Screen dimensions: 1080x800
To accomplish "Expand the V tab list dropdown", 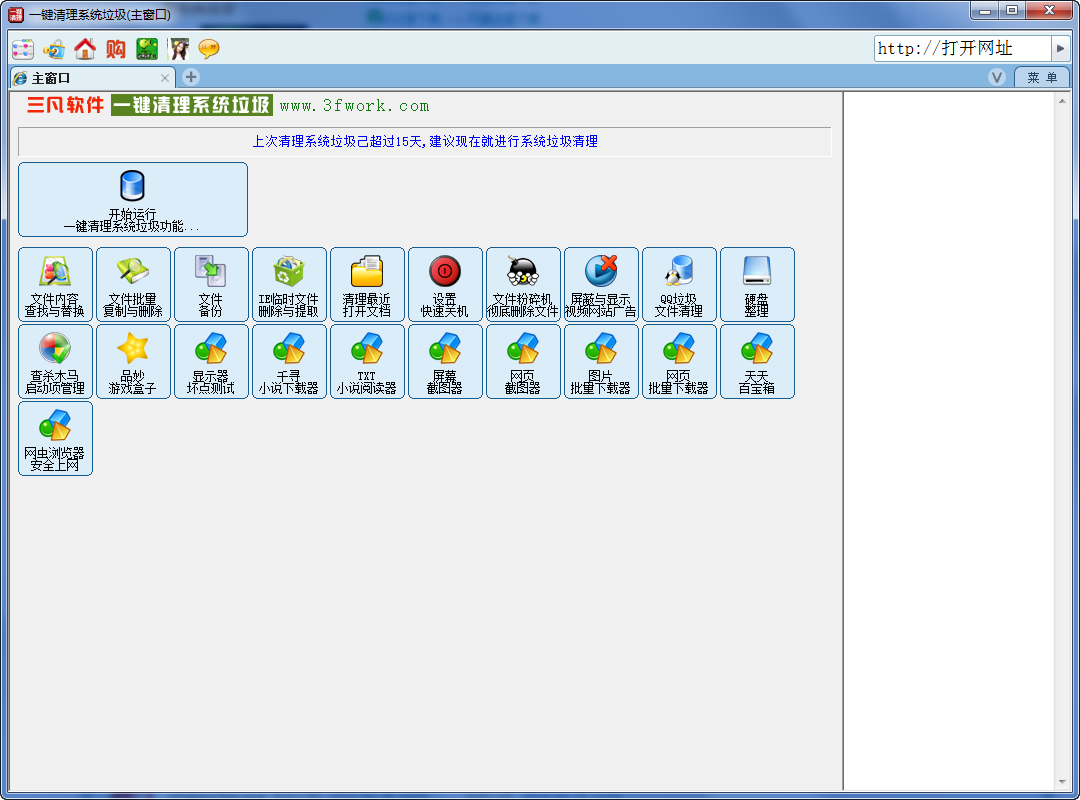I will pyautogui.click(x=997, y=77).
